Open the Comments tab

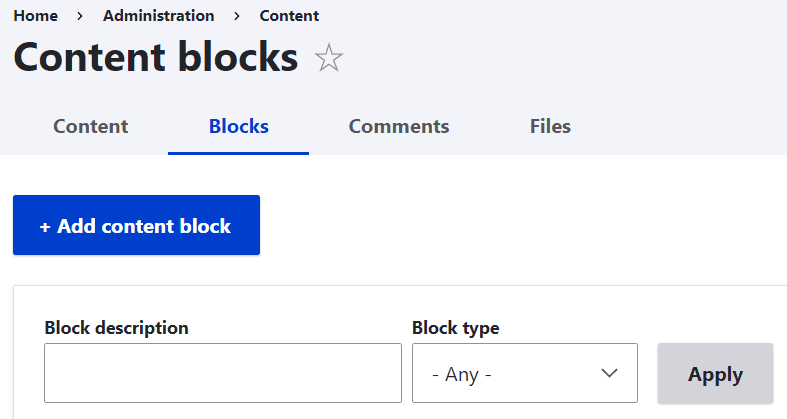pyautogui.click(x=398, y=126)
